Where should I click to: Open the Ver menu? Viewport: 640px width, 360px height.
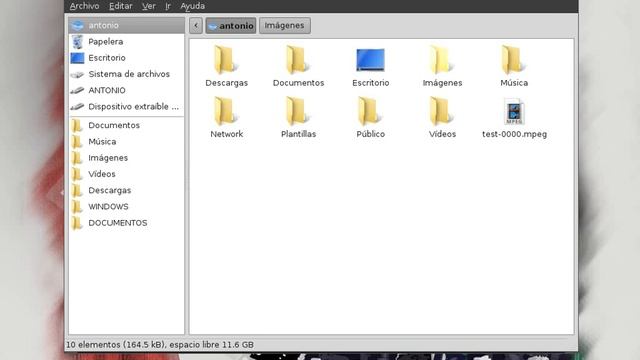(x=149, y=6)
